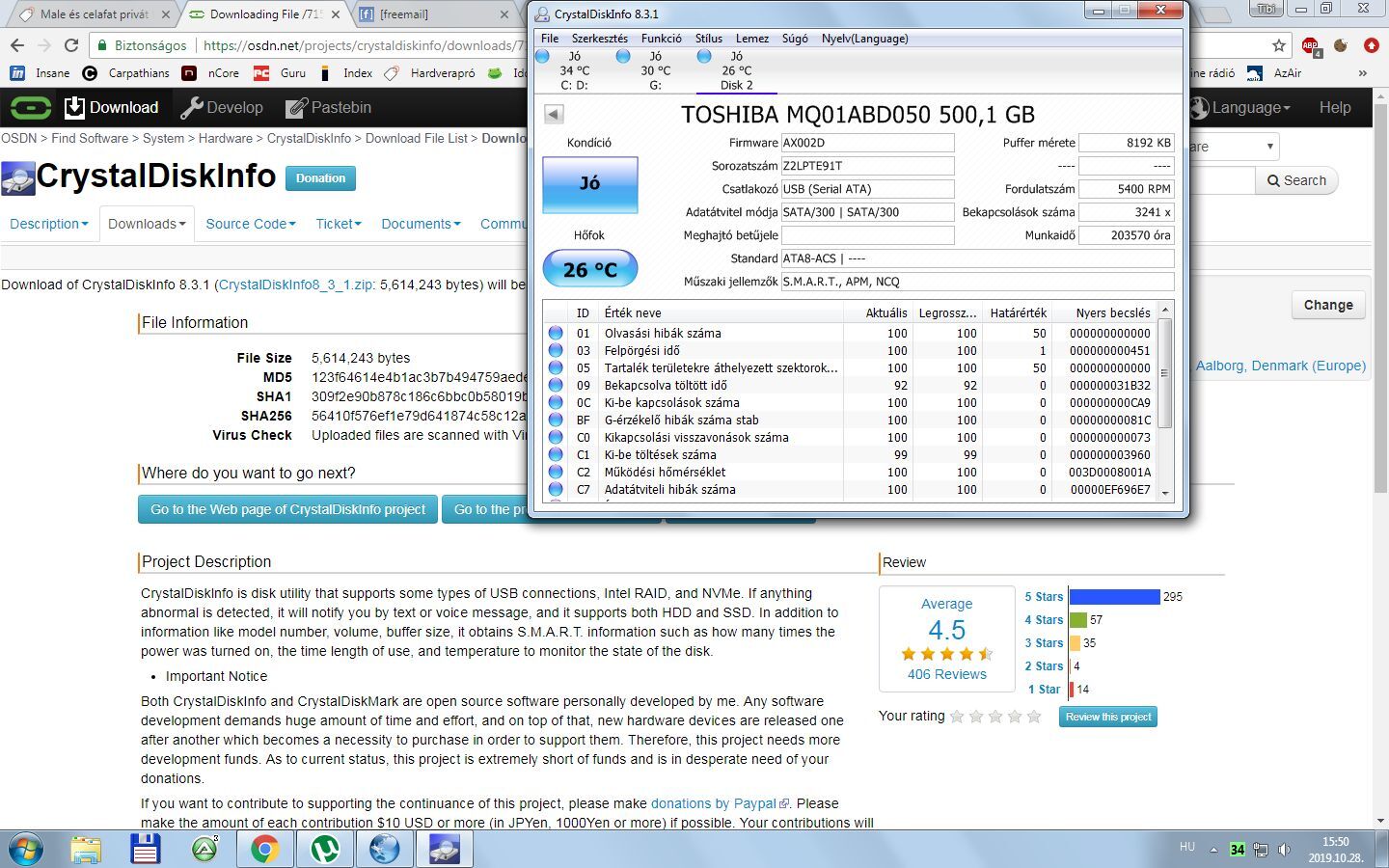The height and width of the screenshot is (868, 1389).
Task: Click the S.M.A.R.T. list scroll down arrow
Action: click(x=1165, y=493)
